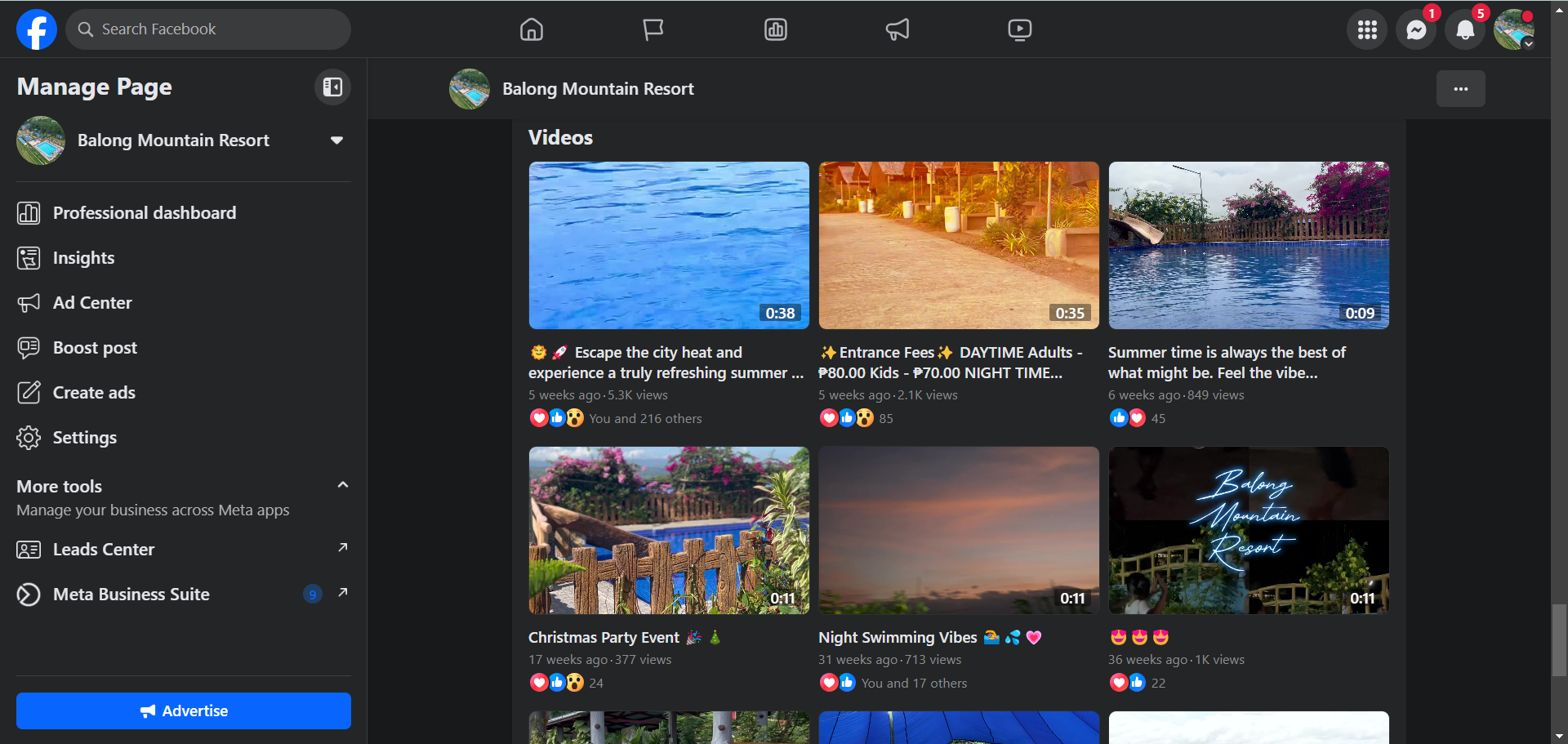1568x744 pixels.
Task: Play the 0:09 pool and flowers video thumbnail
Action: (1249, 245)
